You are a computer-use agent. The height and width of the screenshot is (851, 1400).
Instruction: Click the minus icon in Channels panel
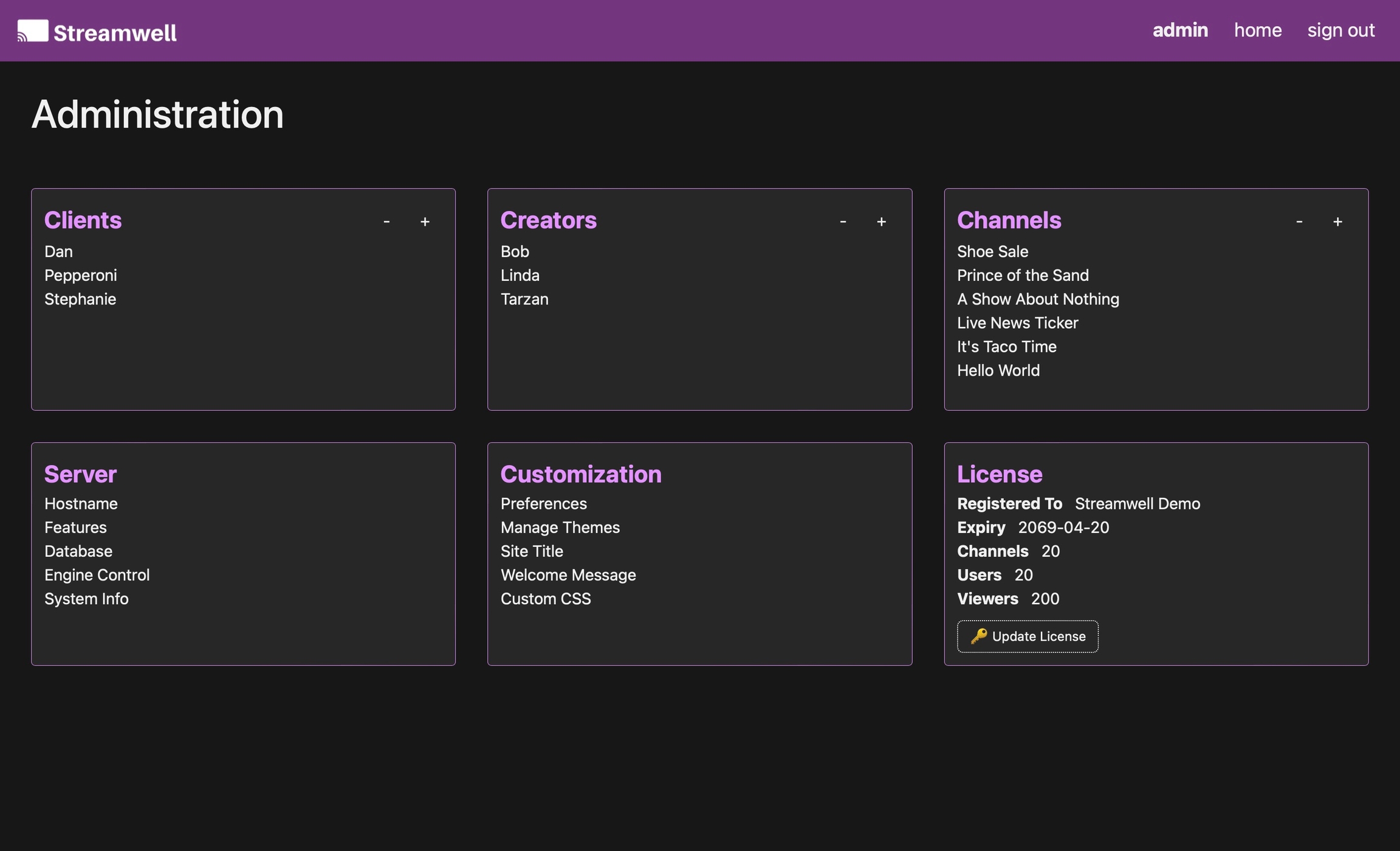pos(1299,222)
